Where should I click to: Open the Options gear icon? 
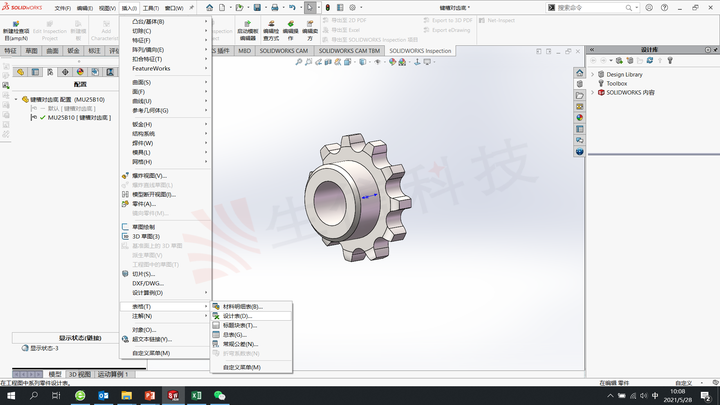coord(353,8)
